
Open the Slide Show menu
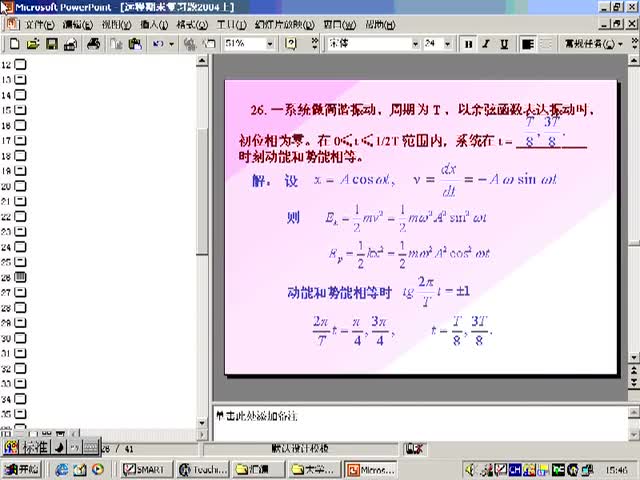(x=284, y=25)
